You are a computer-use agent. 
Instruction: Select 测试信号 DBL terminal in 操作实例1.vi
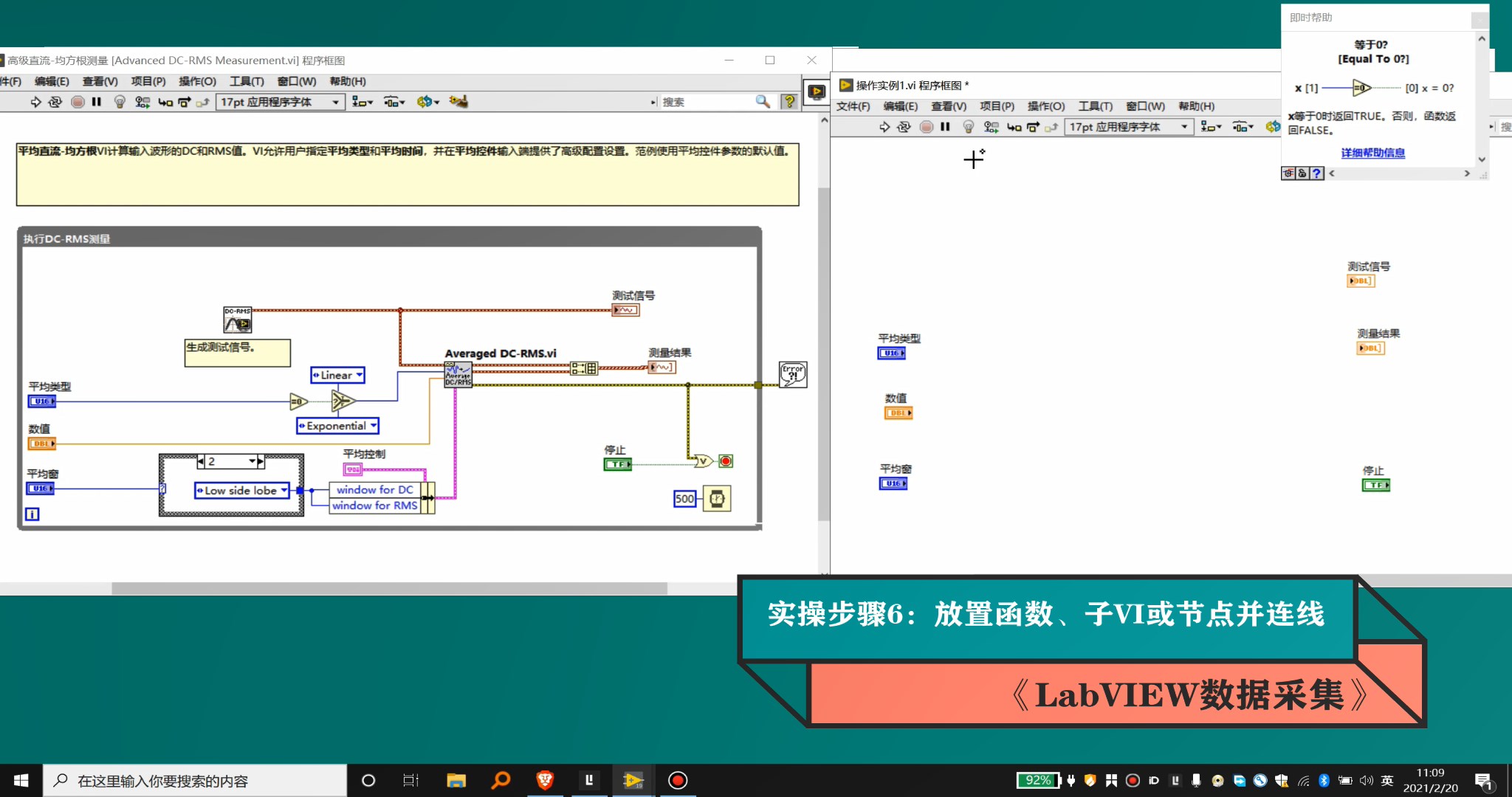coord(1361,281)
